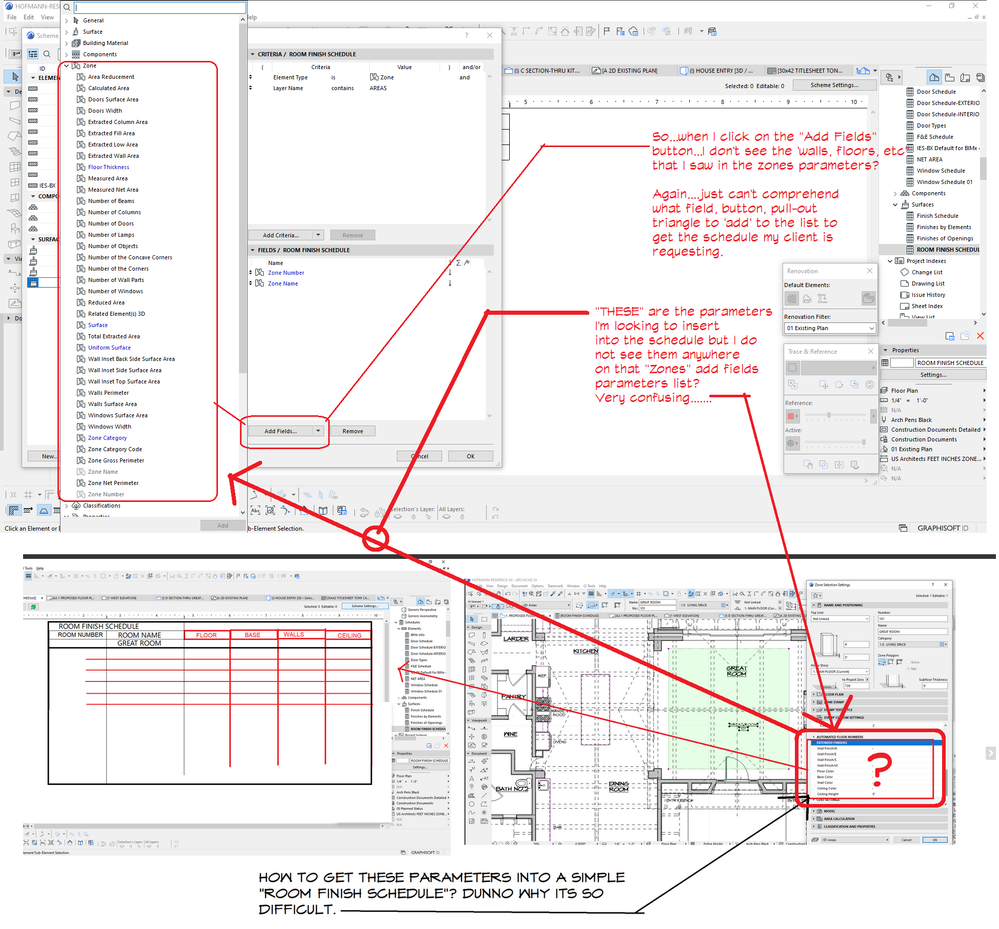Click the Settings button in Properties panel
The height and width of the screenshot is (929, 999).
[933, 375]
